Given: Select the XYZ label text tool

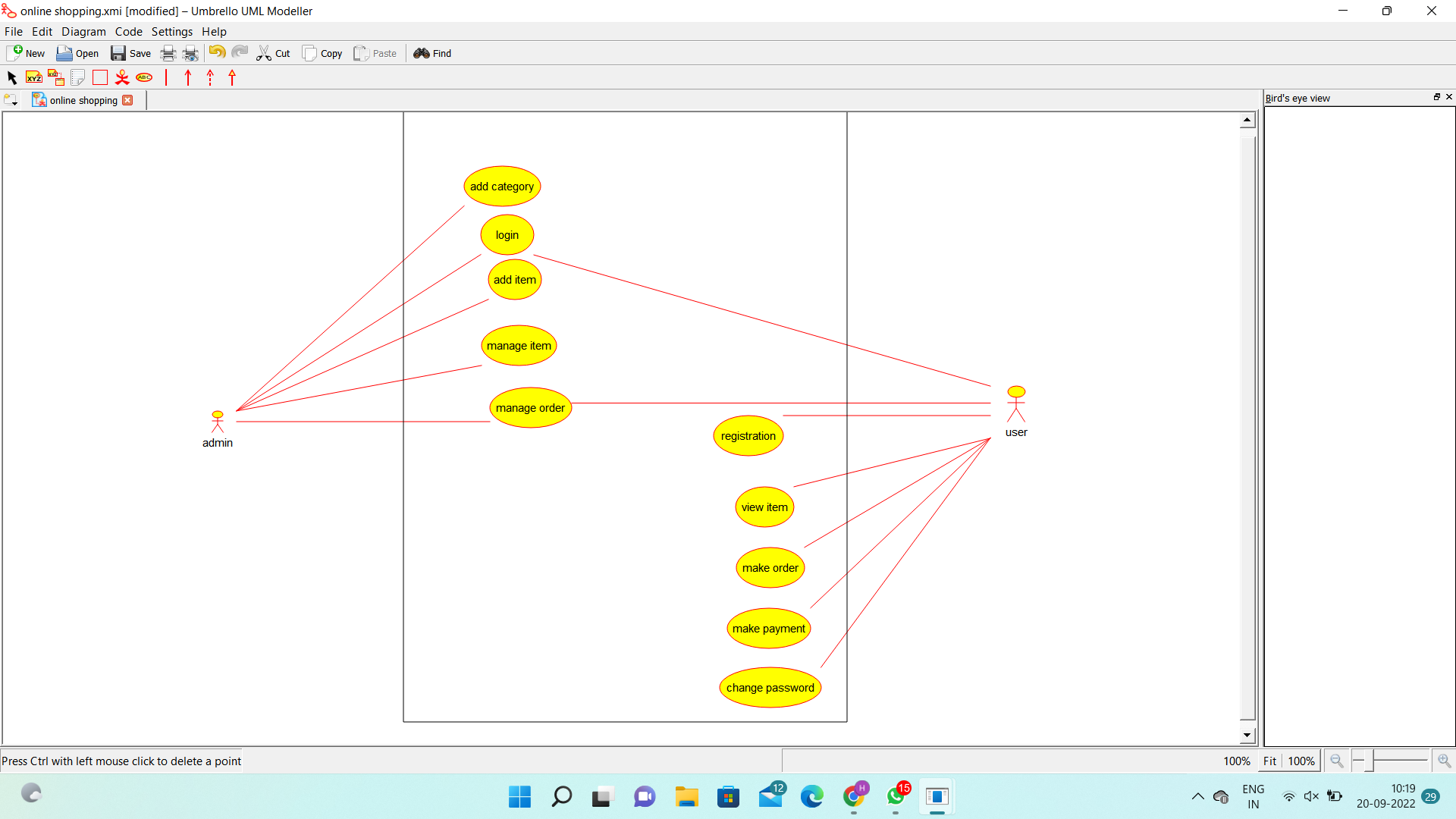Looking at the screenshot, I should (x=34, y=77).
